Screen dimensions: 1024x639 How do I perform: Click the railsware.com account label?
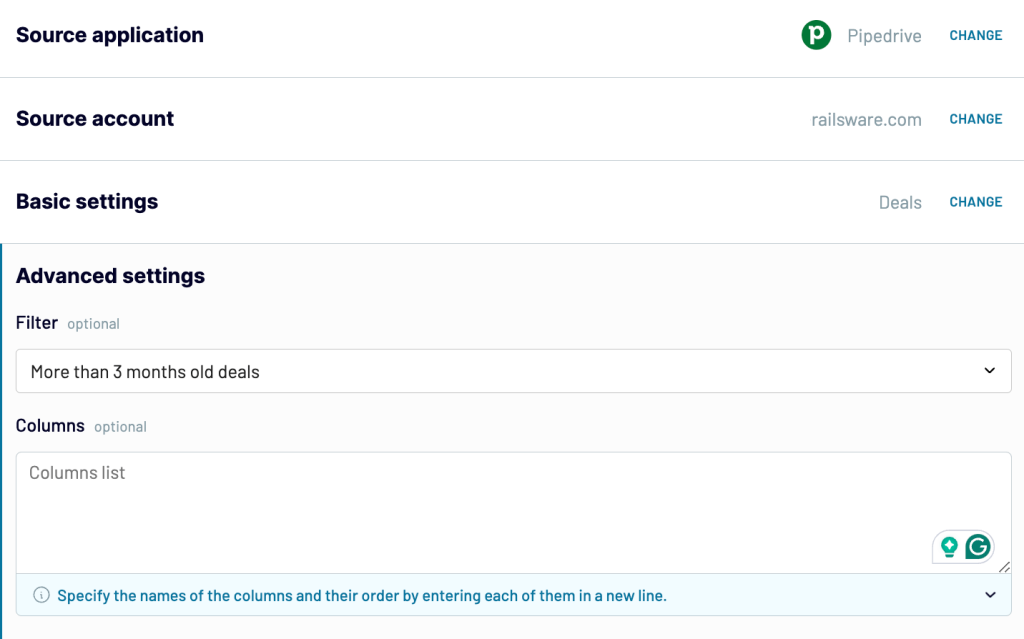[x=866, y=120]
